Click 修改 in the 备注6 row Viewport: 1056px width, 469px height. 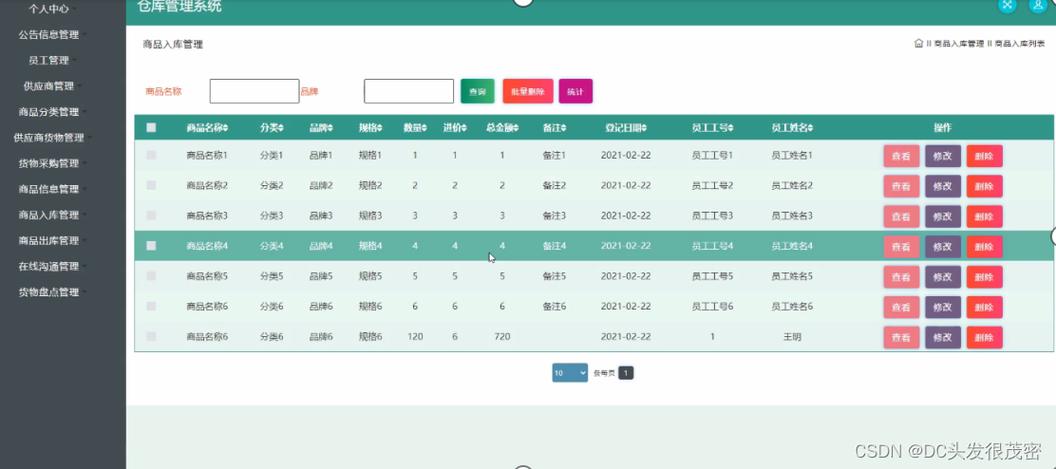pos(943,307)
